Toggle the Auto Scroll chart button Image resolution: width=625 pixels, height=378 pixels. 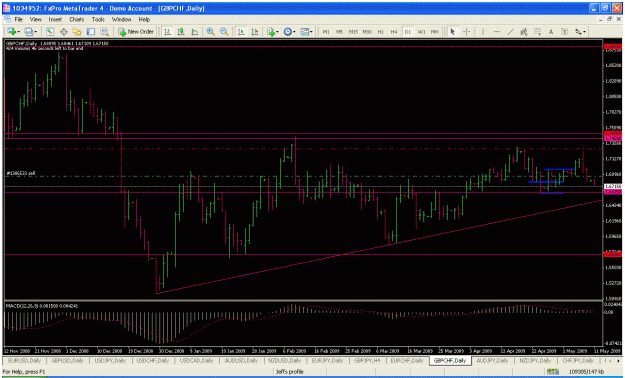(241, 32)
